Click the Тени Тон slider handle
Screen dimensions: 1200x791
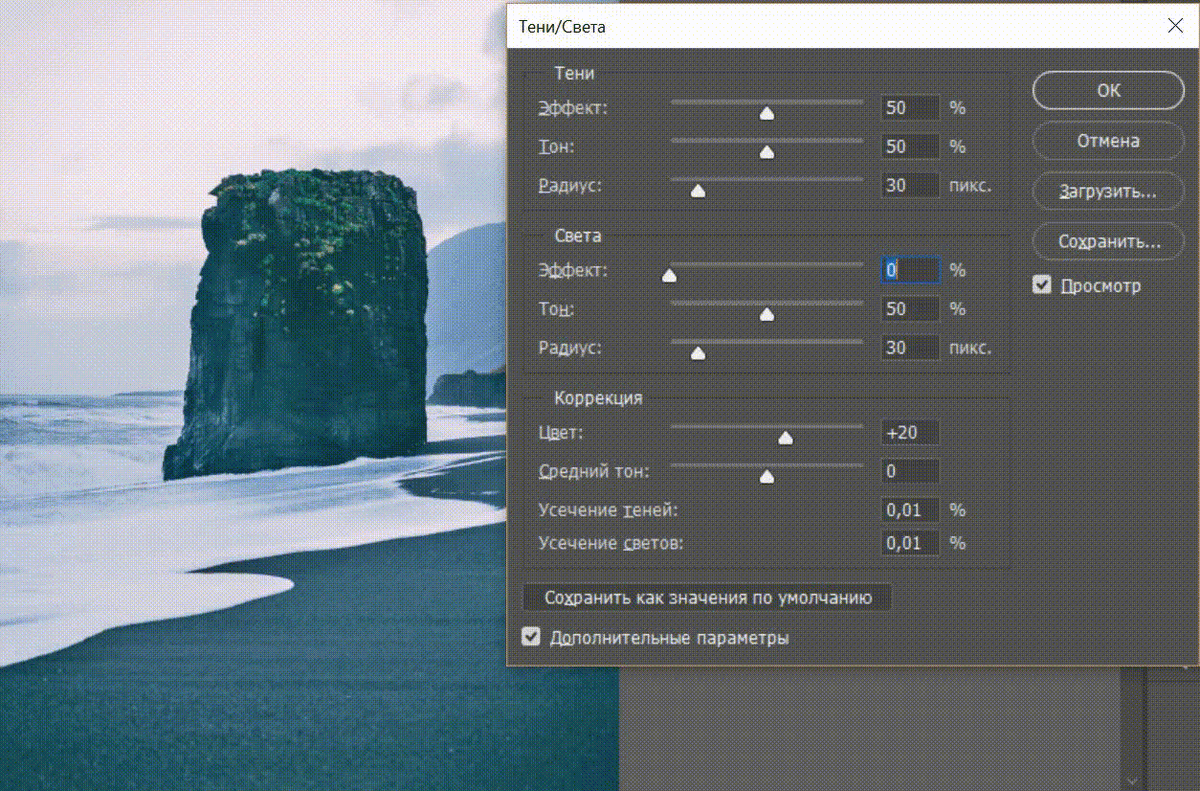(x=767, y=152)
